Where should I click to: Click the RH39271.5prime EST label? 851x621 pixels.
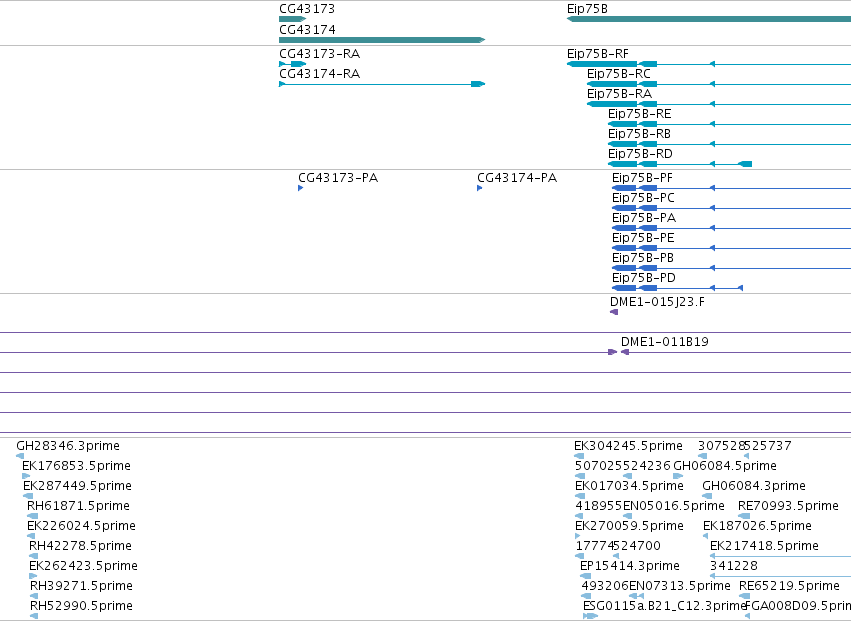click(81, 586)
